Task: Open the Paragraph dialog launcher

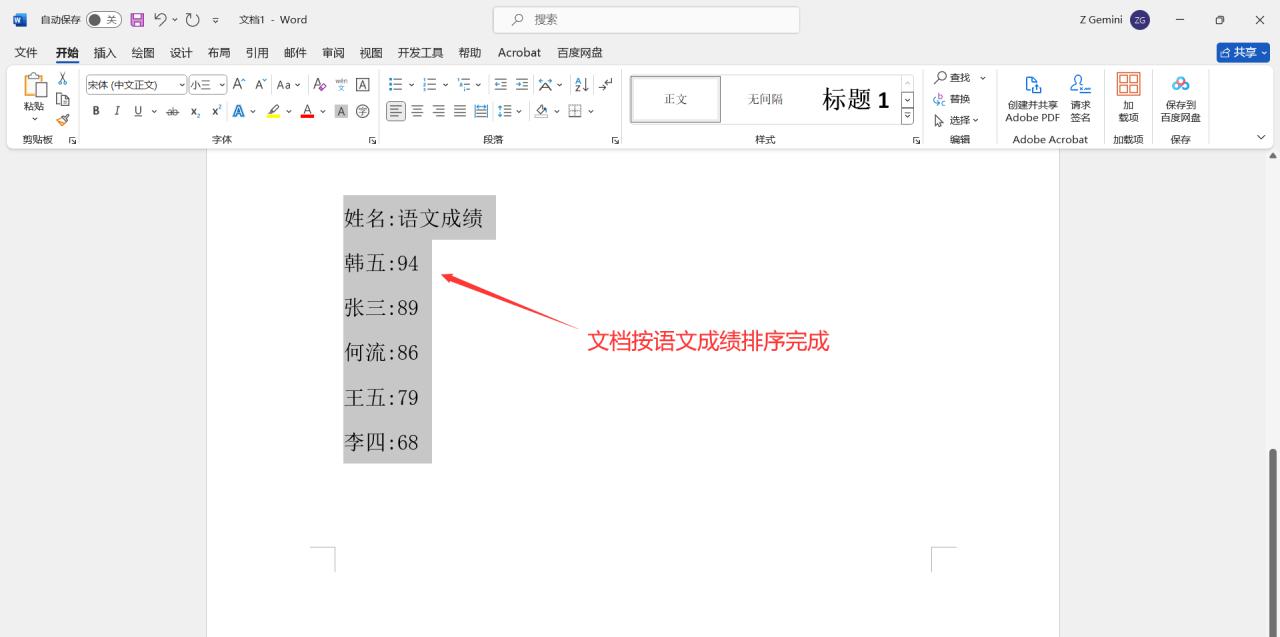Action: click(x=615, y=140)
